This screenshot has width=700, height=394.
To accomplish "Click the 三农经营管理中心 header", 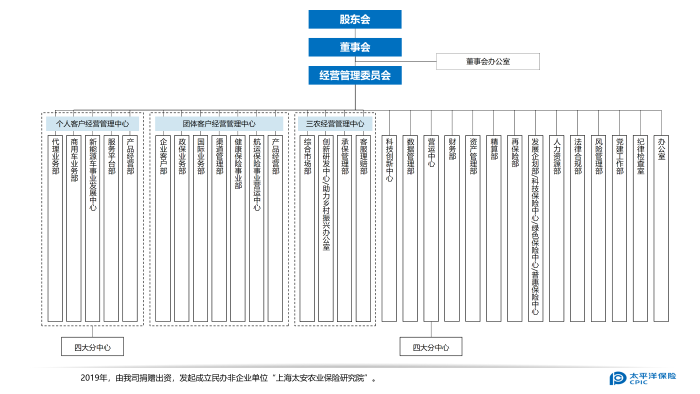I will (x=335, y=124).
